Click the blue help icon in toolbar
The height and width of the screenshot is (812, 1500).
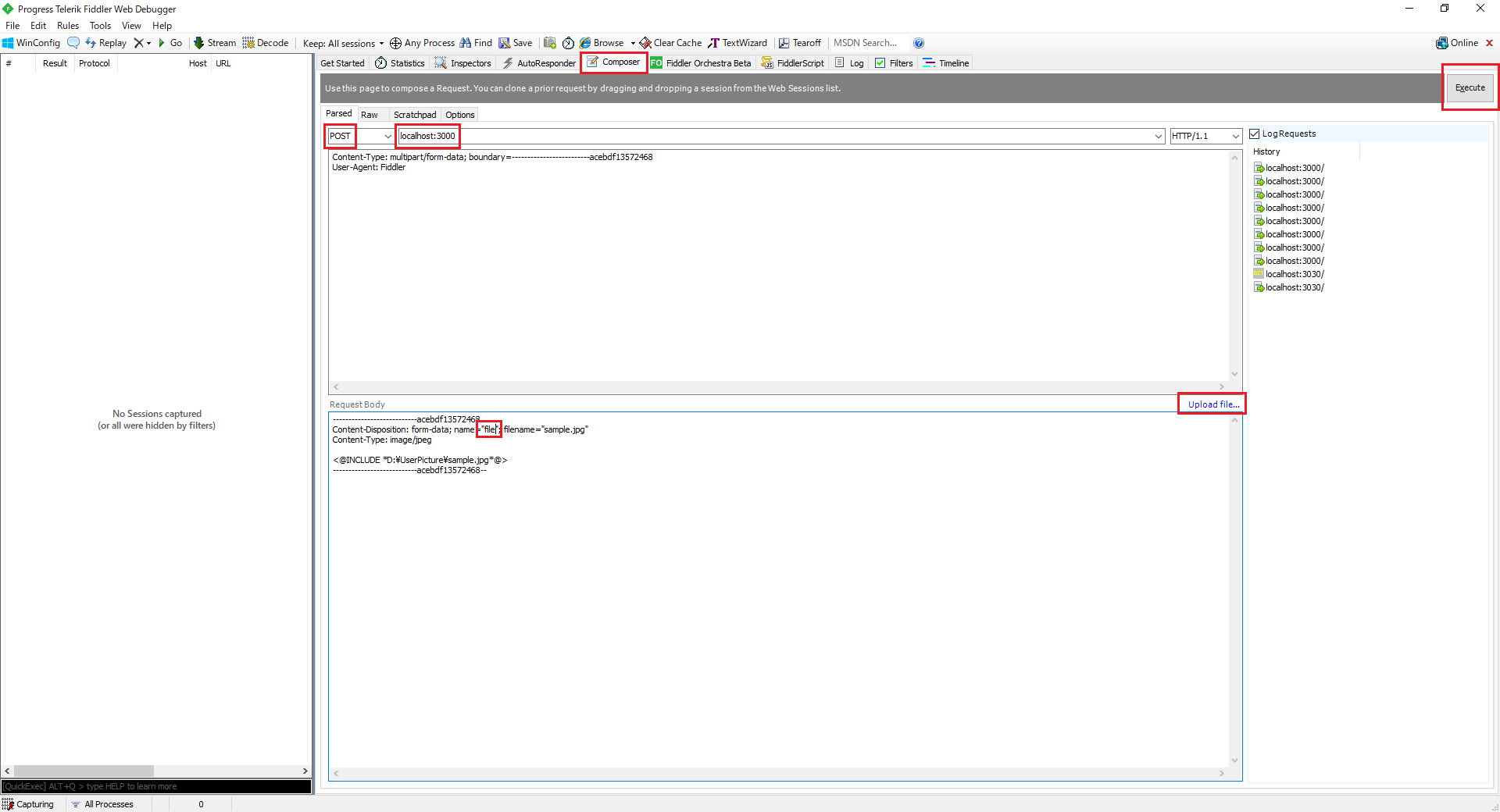coord(919,43)
